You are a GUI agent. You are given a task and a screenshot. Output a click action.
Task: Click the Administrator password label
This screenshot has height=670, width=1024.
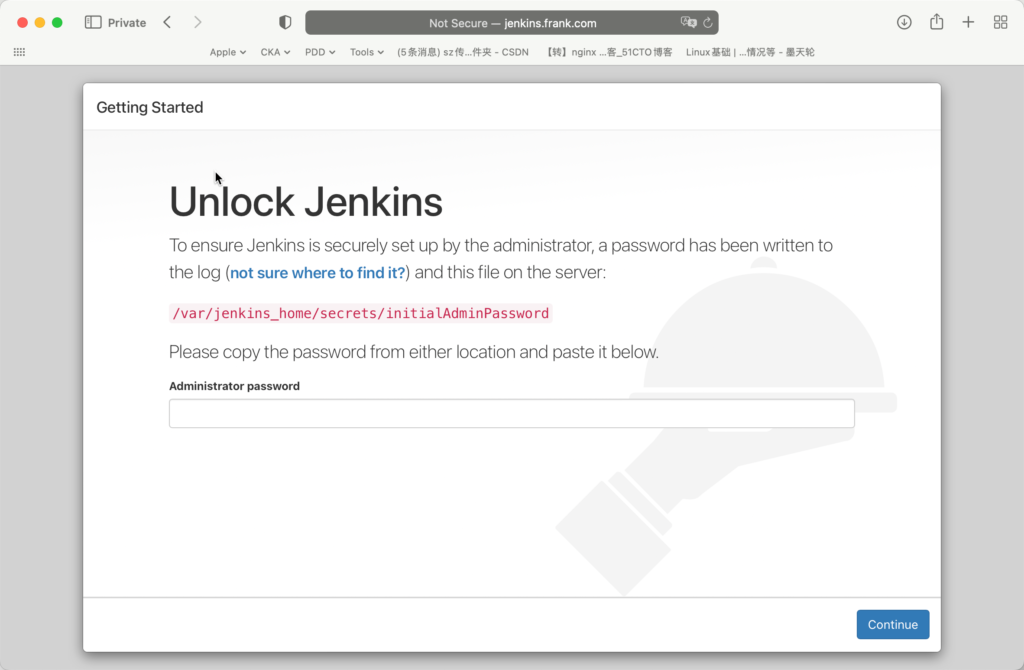pyautogui.click(x=234, y=386)
